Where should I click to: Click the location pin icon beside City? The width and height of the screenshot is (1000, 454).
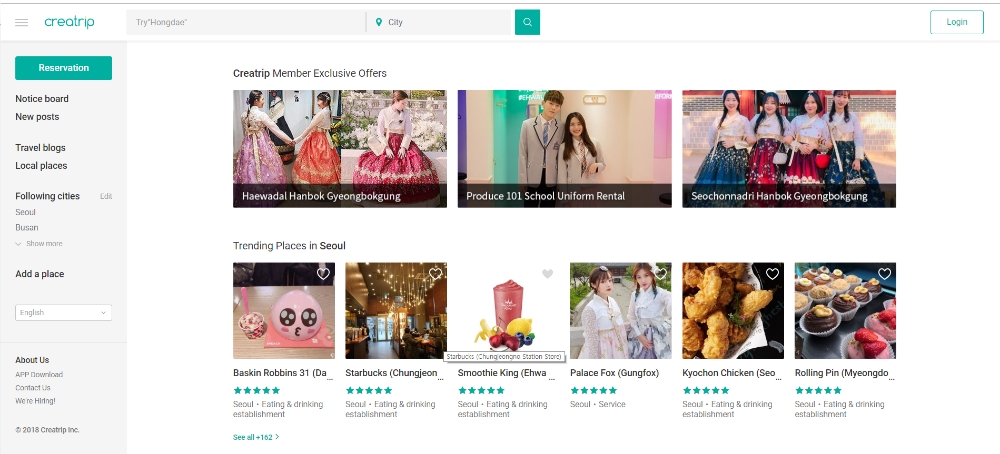[x=379, y=22]
